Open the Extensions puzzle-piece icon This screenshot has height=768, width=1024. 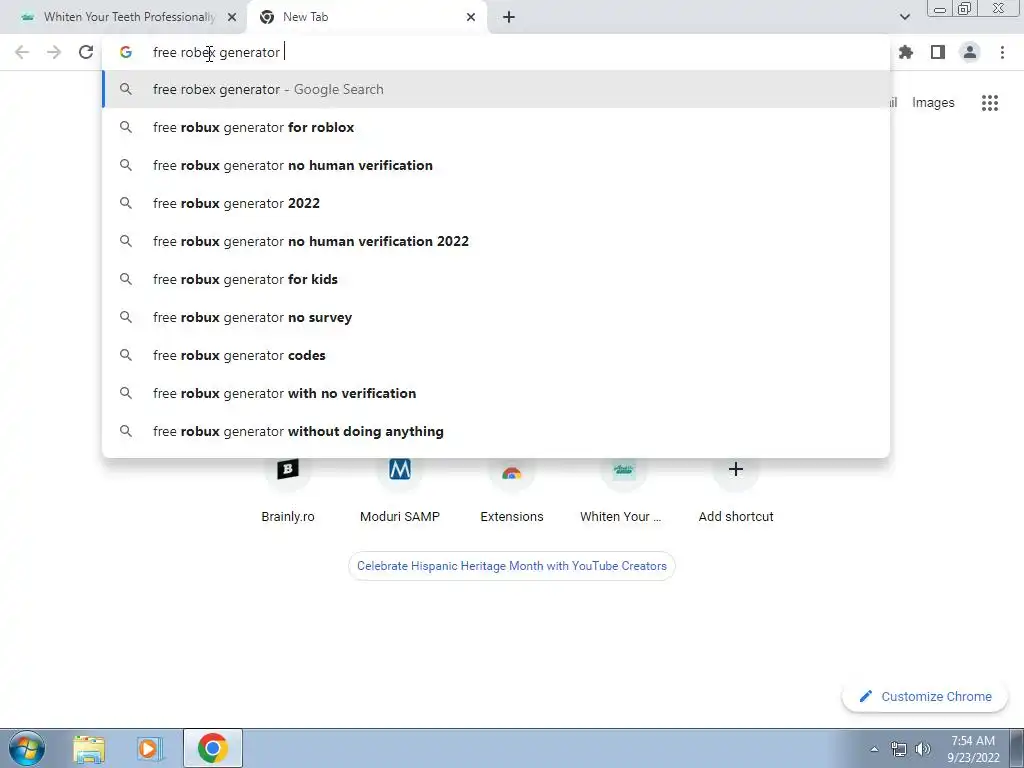(x=906, y=52)
